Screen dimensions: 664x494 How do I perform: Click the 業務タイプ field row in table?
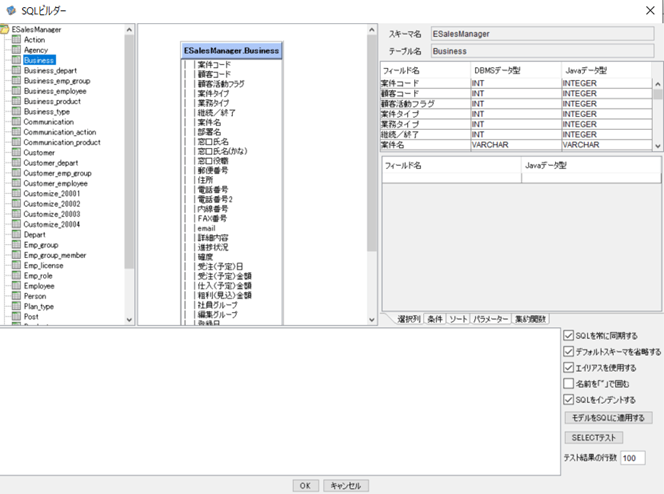point(516,124)
